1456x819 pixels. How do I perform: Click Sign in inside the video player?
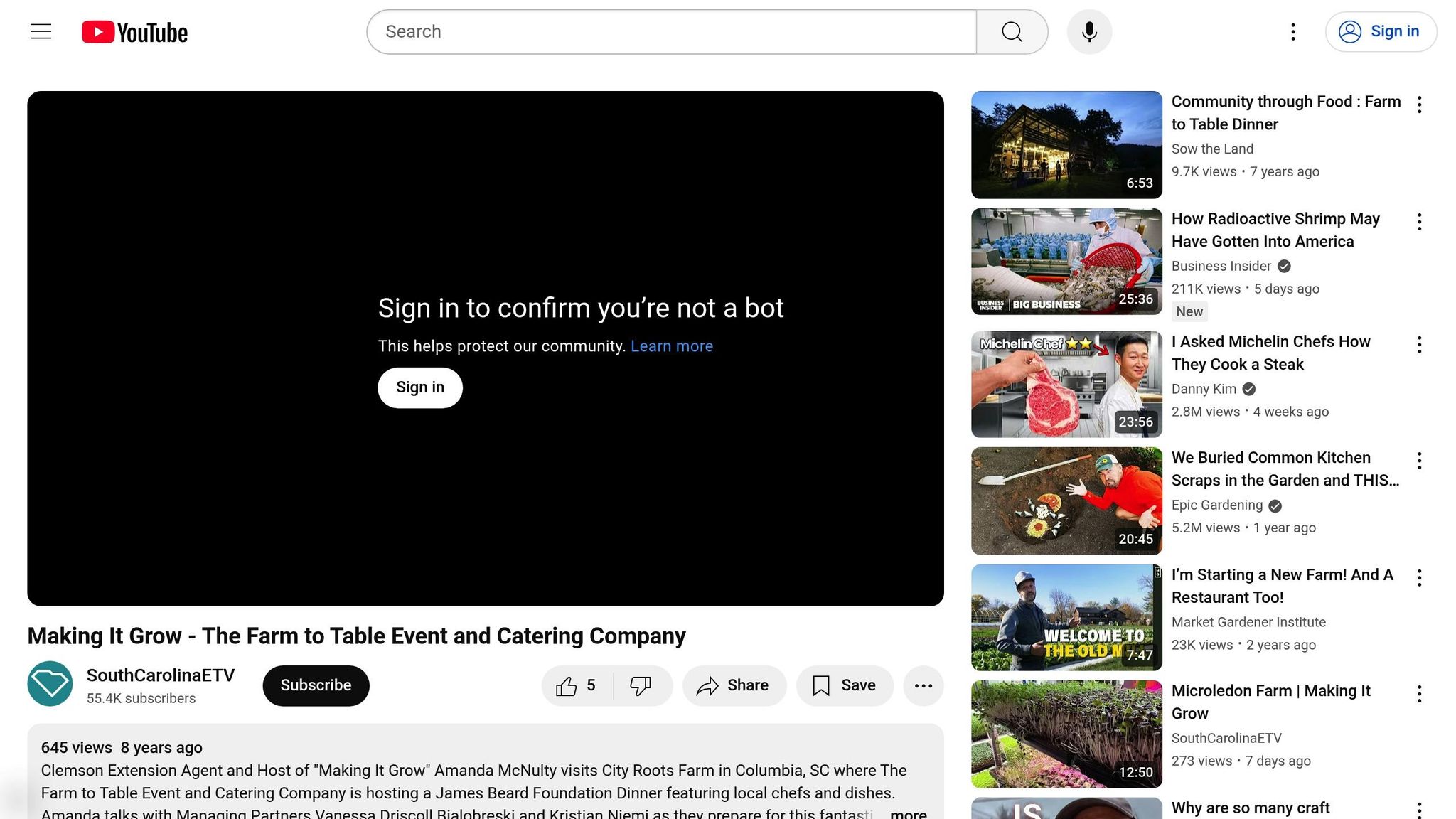tap(420, 387)
